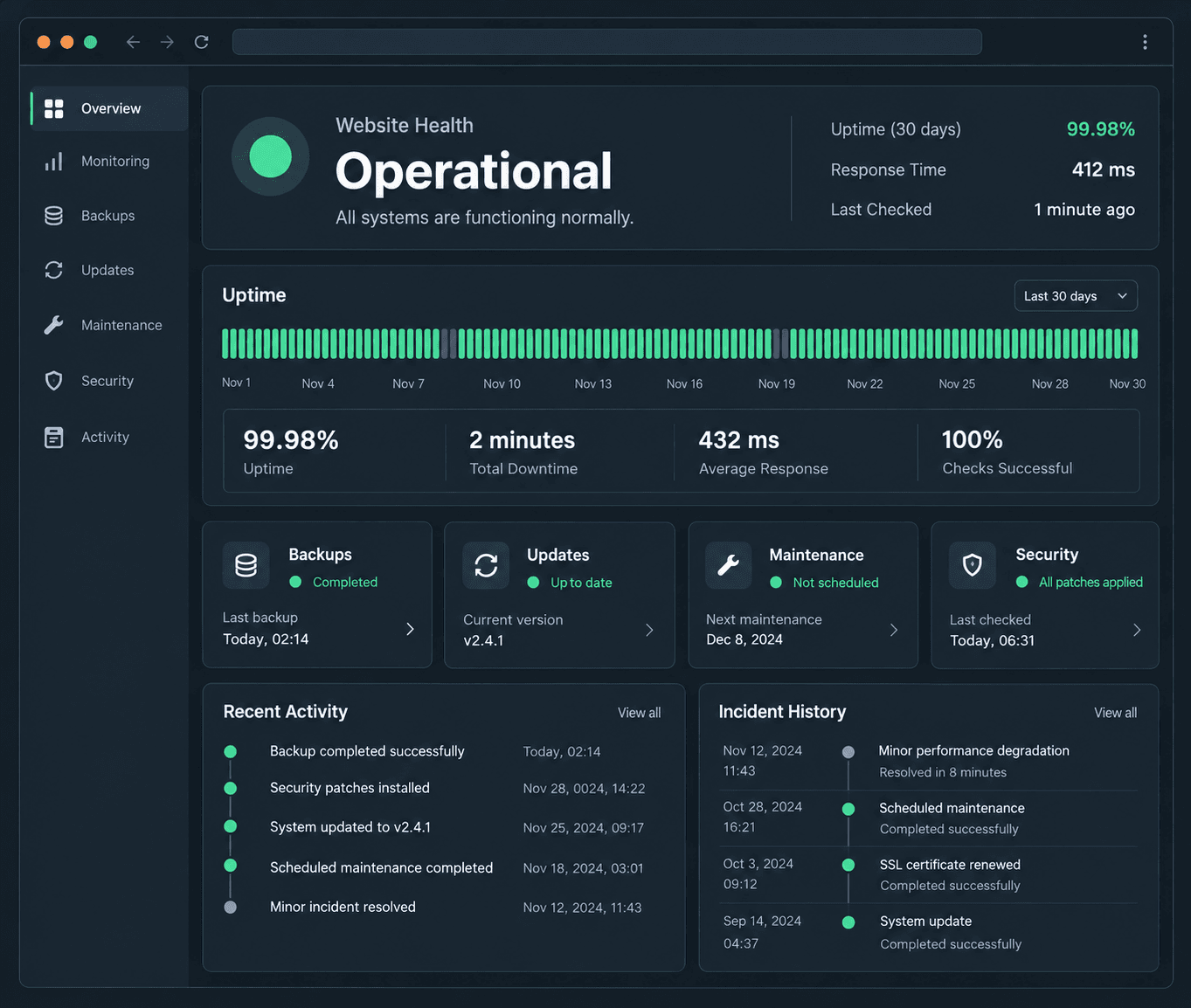Image resolution: width=1191 pixels, height=1008 pixels.
Task: Click the 99.98% Uptime (30 days) value
Action: click(1100, 129)
